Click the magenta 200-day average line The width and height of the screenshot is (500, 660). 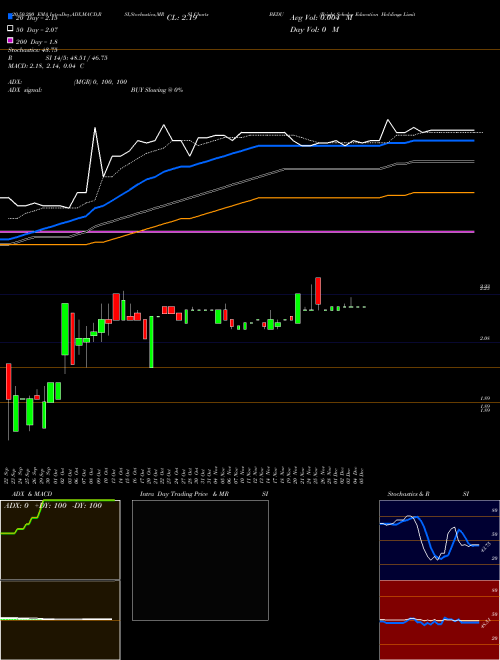237,232
